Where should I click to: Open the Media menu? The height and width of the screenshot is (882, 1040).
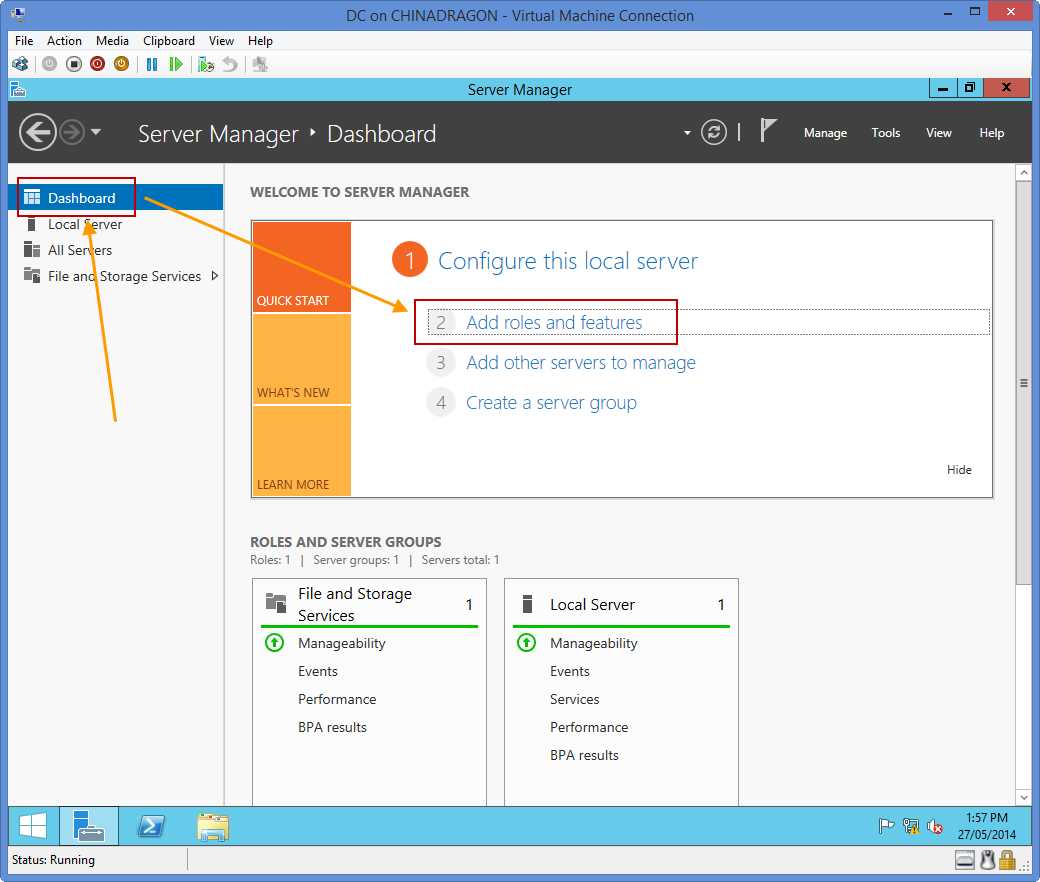112,40
